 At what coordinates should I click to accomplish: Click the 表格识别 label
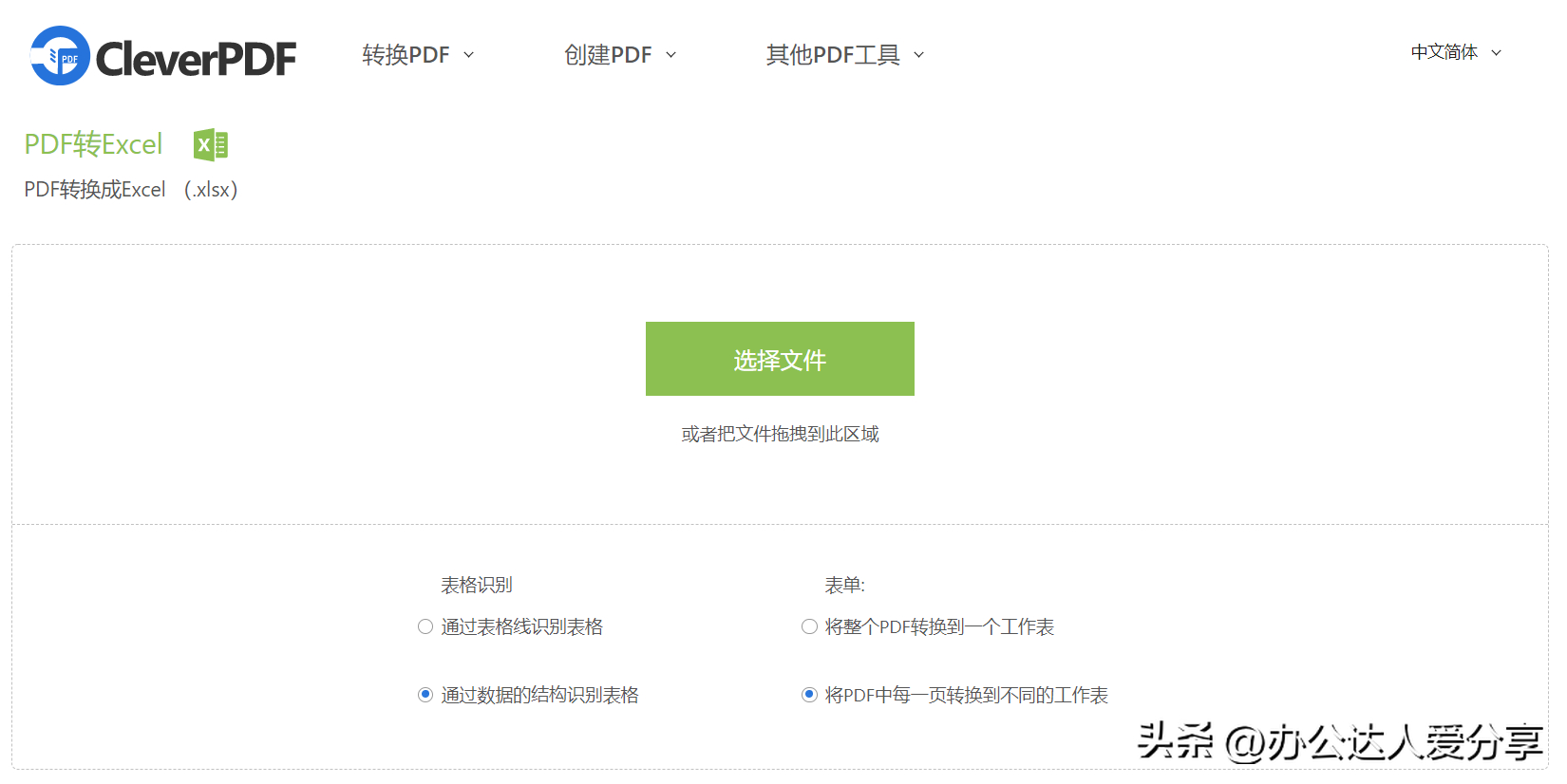[477, 585]
